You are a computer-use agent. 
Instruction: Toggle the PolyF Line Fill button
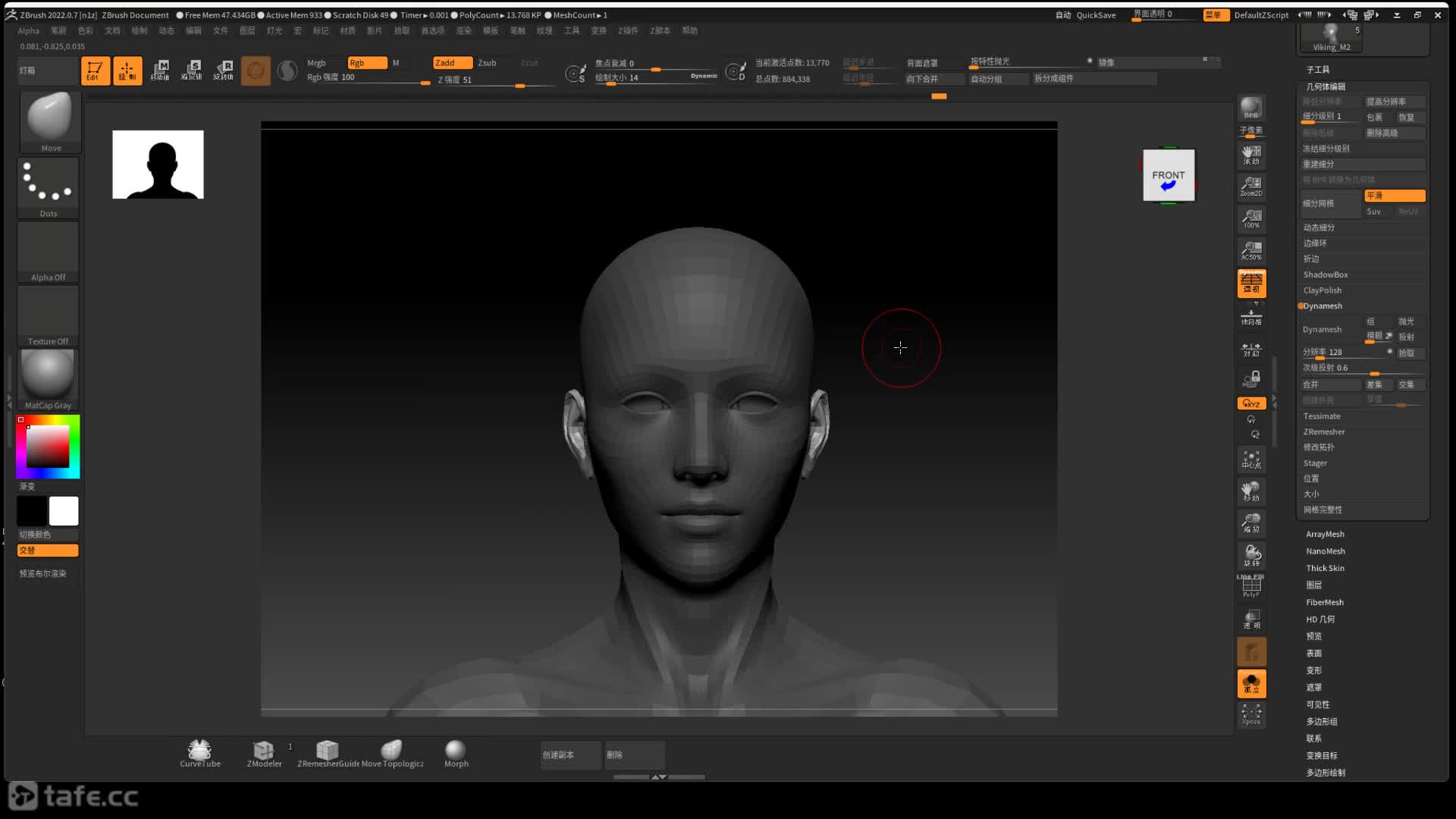tap(1251, 586)
